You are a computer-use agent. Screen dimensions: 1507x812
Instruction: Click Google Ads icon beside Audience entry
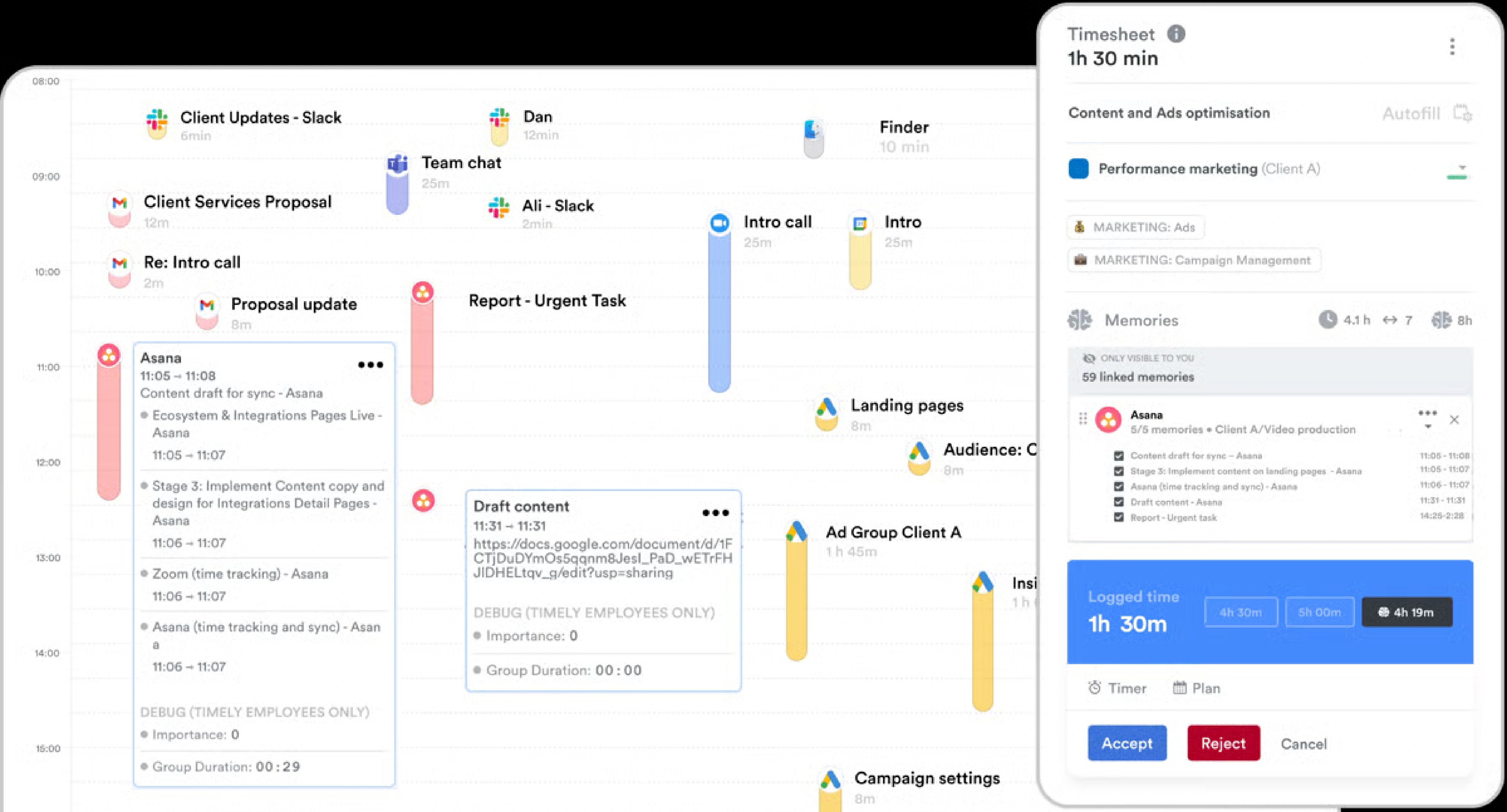click(919, 452)
